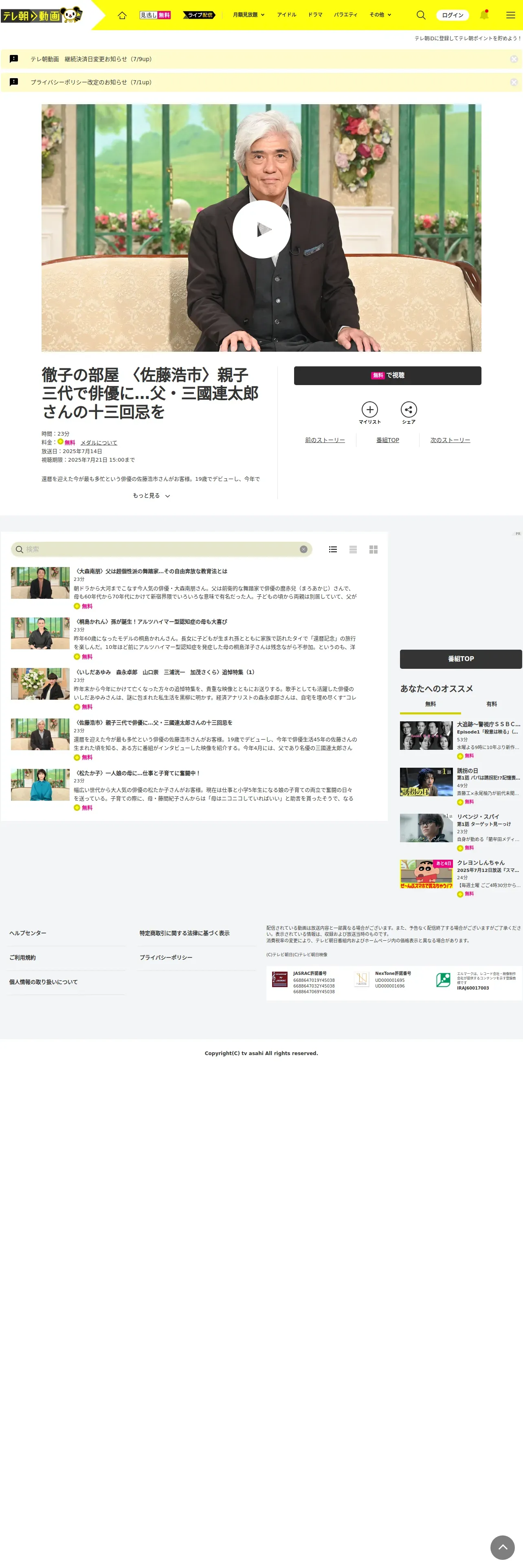Open the 大追跡~警視庁SSBC recommendation title

489,724
